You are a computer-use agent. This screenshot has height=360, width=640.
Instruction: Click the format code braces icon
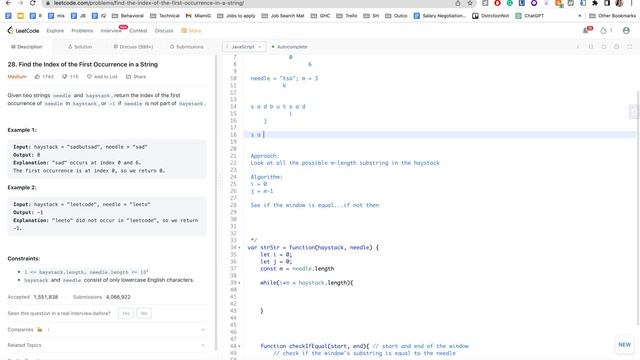click(x=591, y=47)
